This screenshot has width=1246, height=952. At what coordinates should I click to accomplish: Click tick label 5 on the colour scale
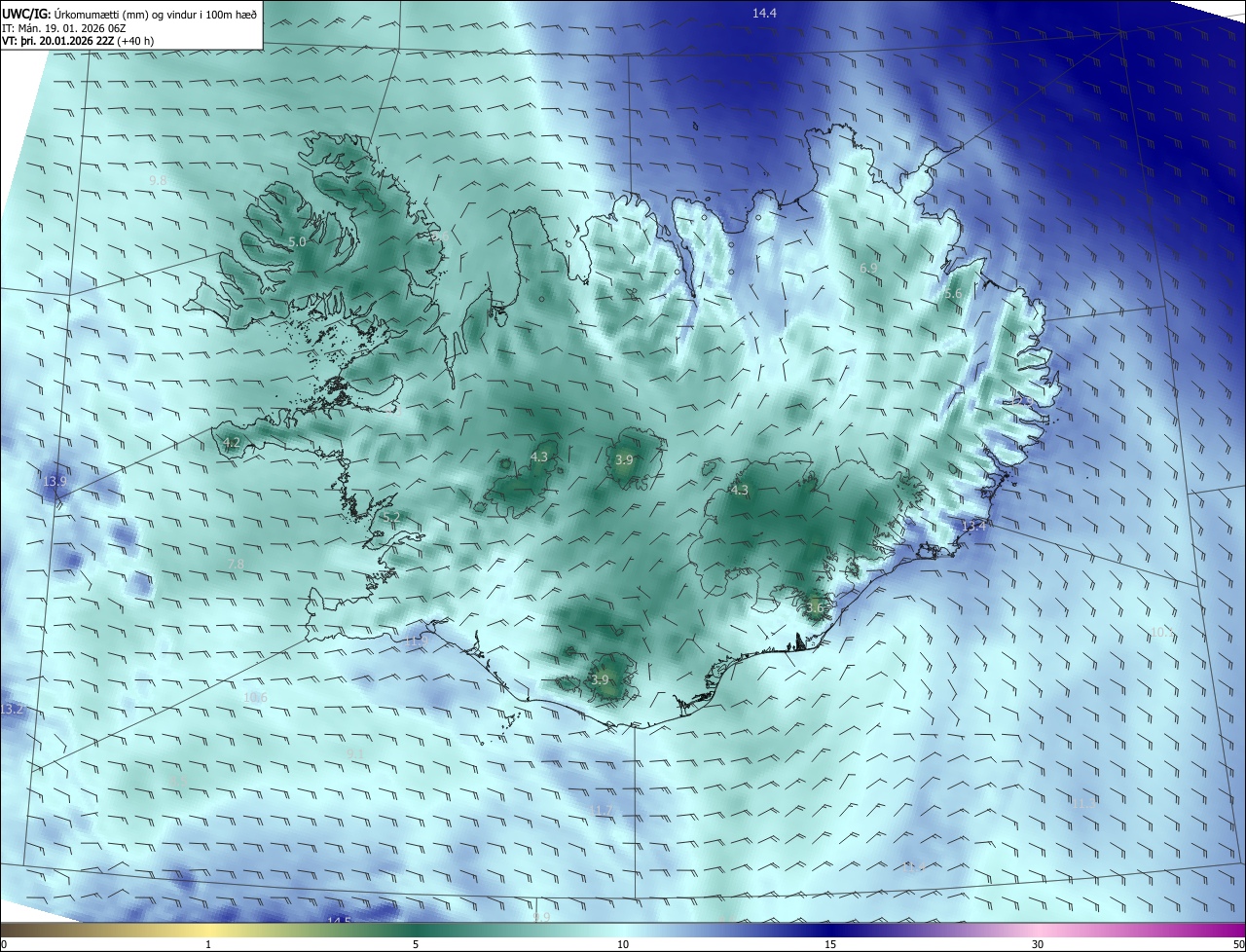coord(416,944)
